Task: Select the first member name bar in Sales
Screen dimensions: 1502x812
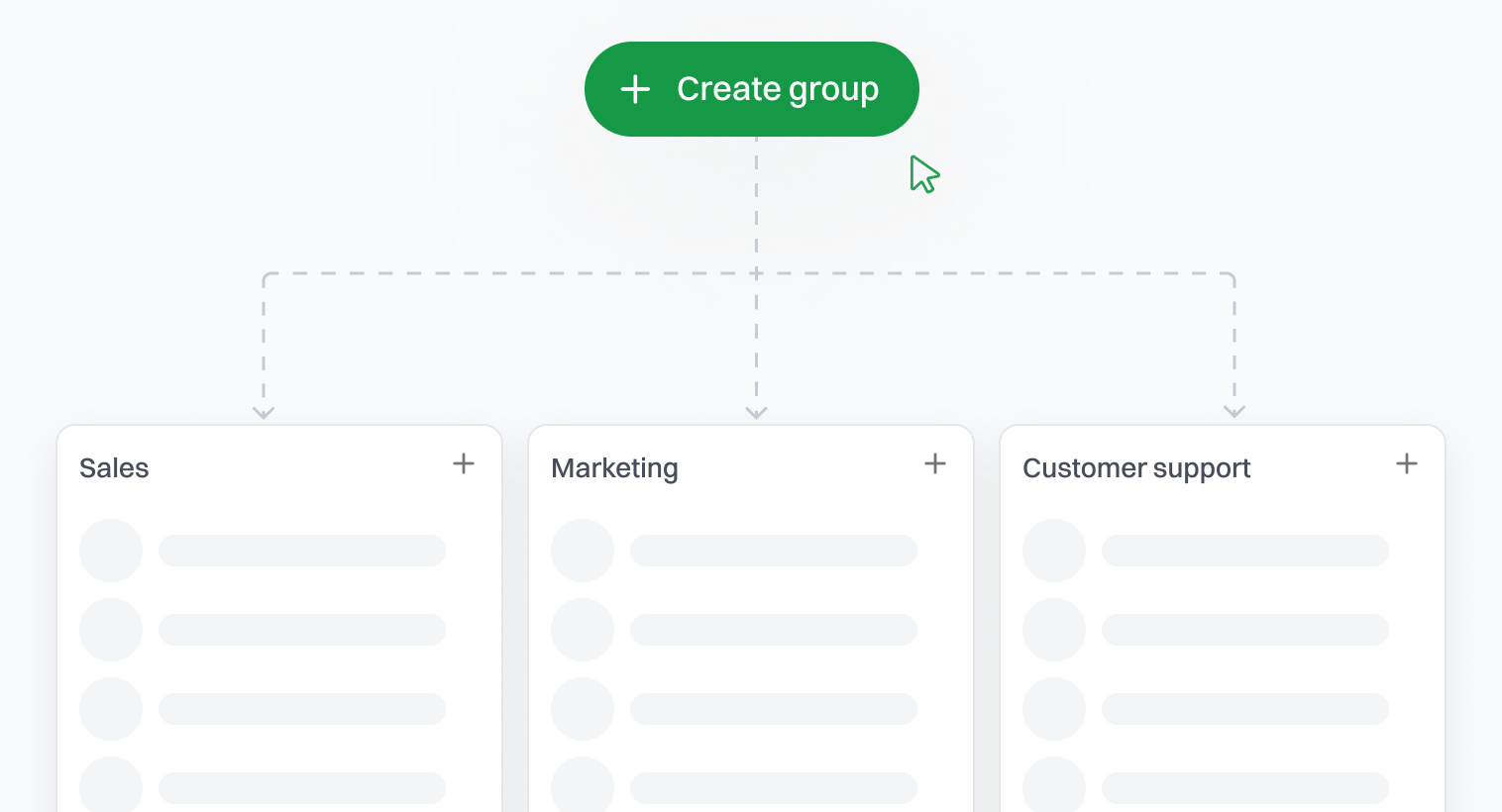Action: [x=302, y=551]
